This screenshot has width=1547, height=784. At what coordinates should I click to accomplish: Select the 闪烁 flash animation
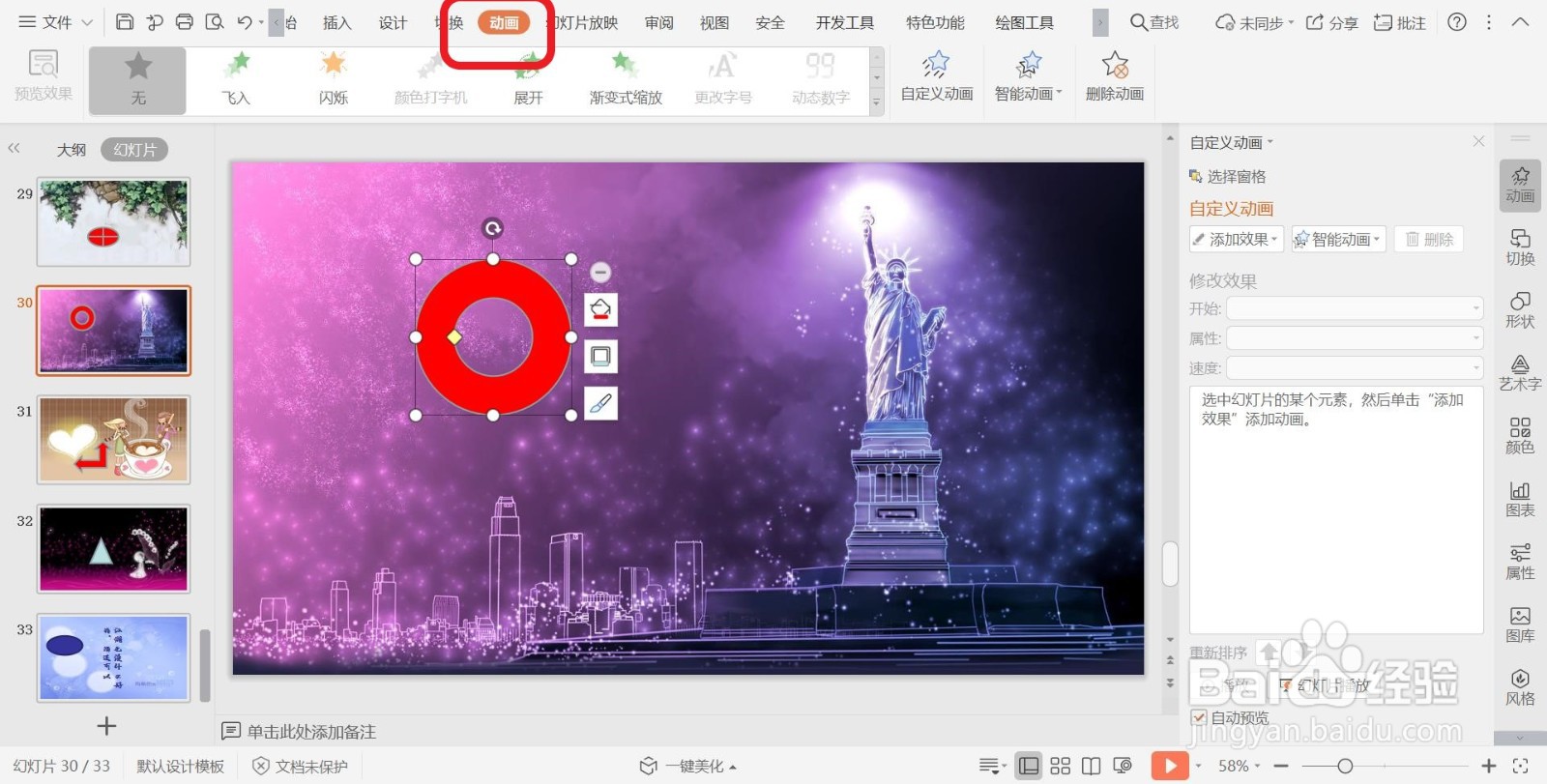[x=334, y=79]
